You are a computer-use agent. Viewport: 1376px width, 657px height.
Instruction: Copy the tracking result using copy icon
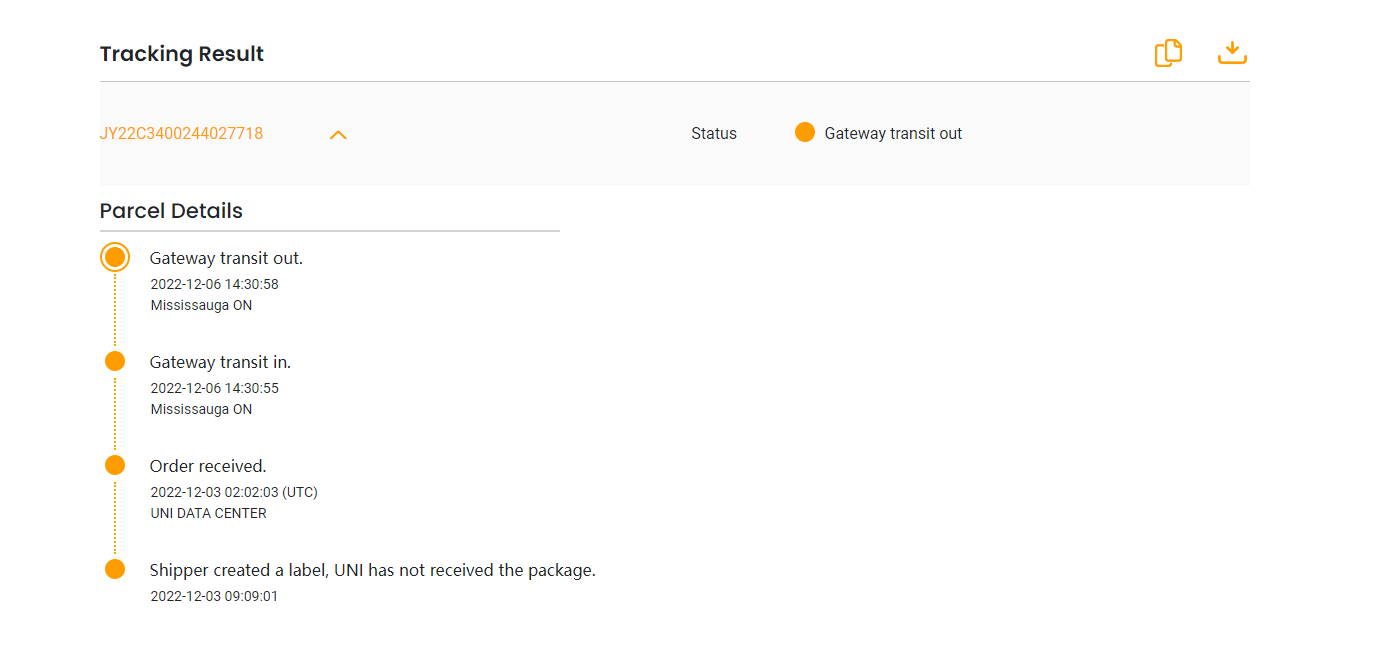[1168, 53]
